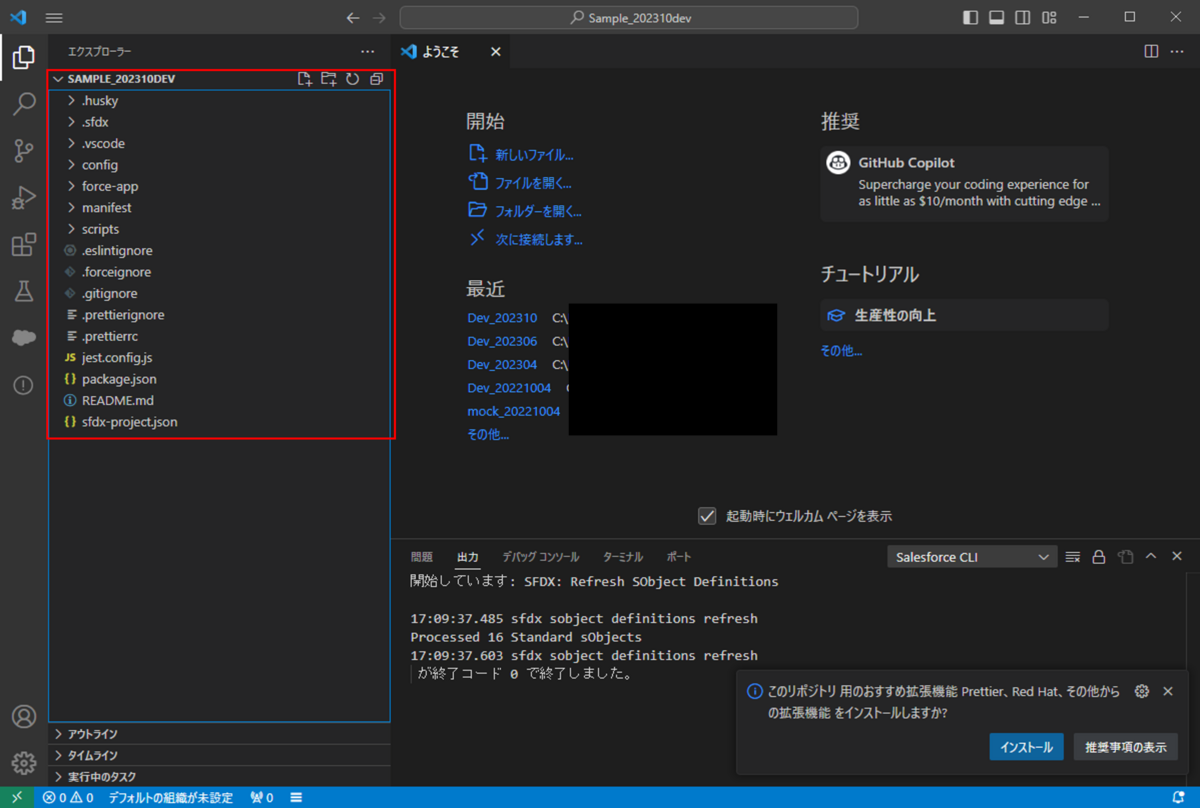The width and height of the screenshot is (1200, 808).
Task: Open the Explorer view in activity bar
Action: pyautogui.click(x=24, y=57)
